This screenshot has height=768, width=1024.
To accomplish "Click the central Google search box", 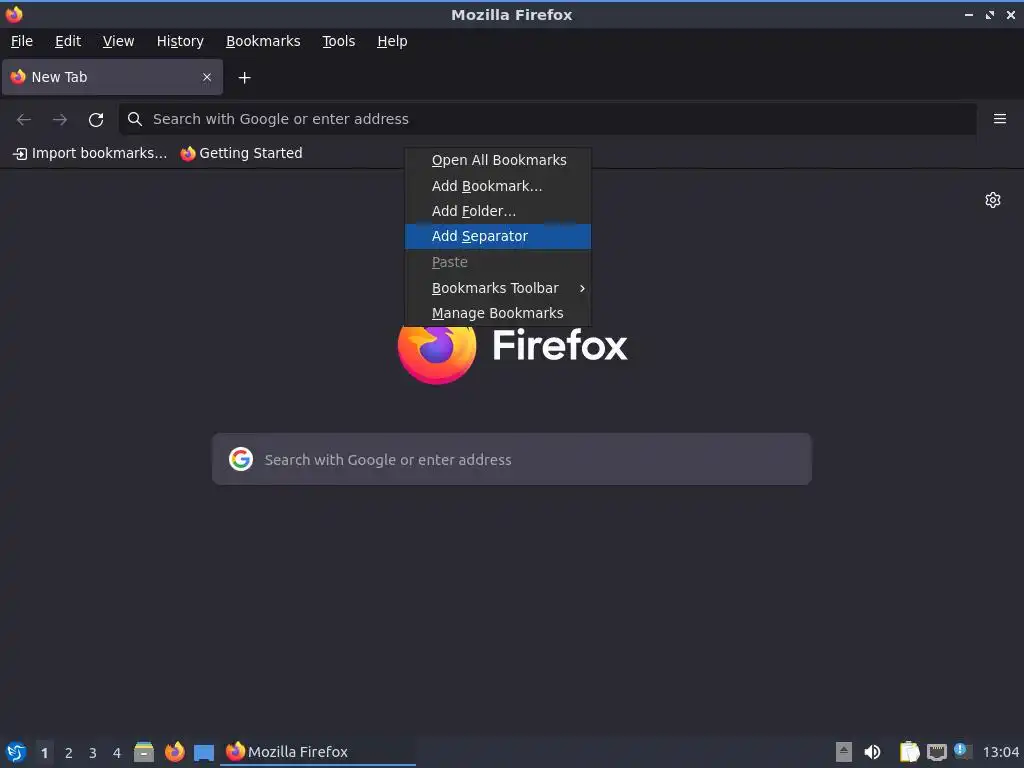I will (512, 459).
